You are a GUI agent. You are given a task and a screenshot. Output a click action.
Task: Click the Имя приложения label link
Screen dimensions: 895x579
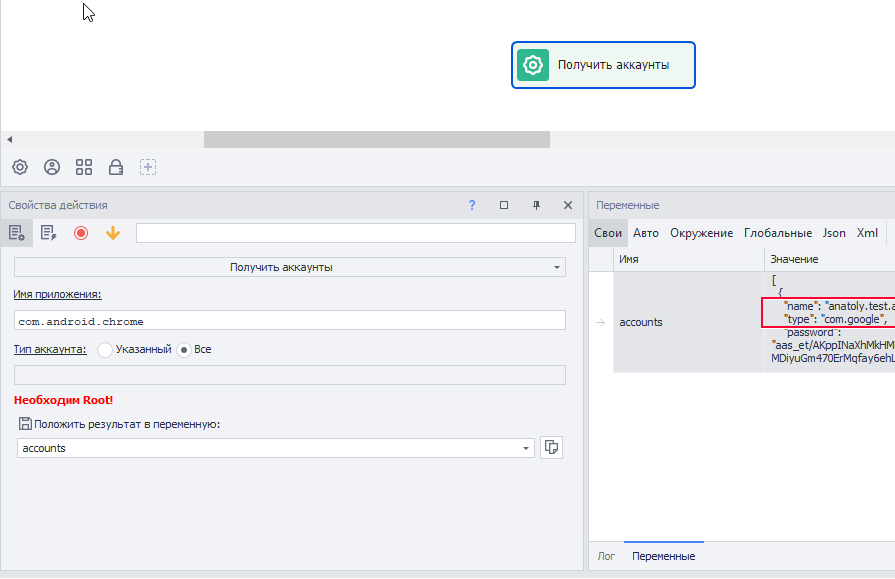[x=58, y=295]
